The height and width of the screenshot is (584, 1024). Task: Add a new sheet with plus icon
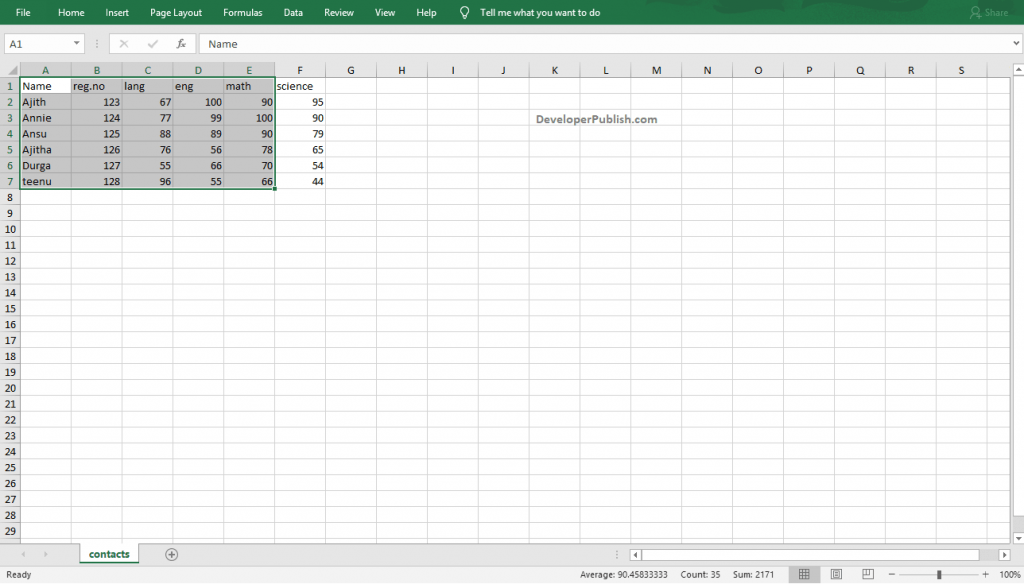tap(171, 555)
